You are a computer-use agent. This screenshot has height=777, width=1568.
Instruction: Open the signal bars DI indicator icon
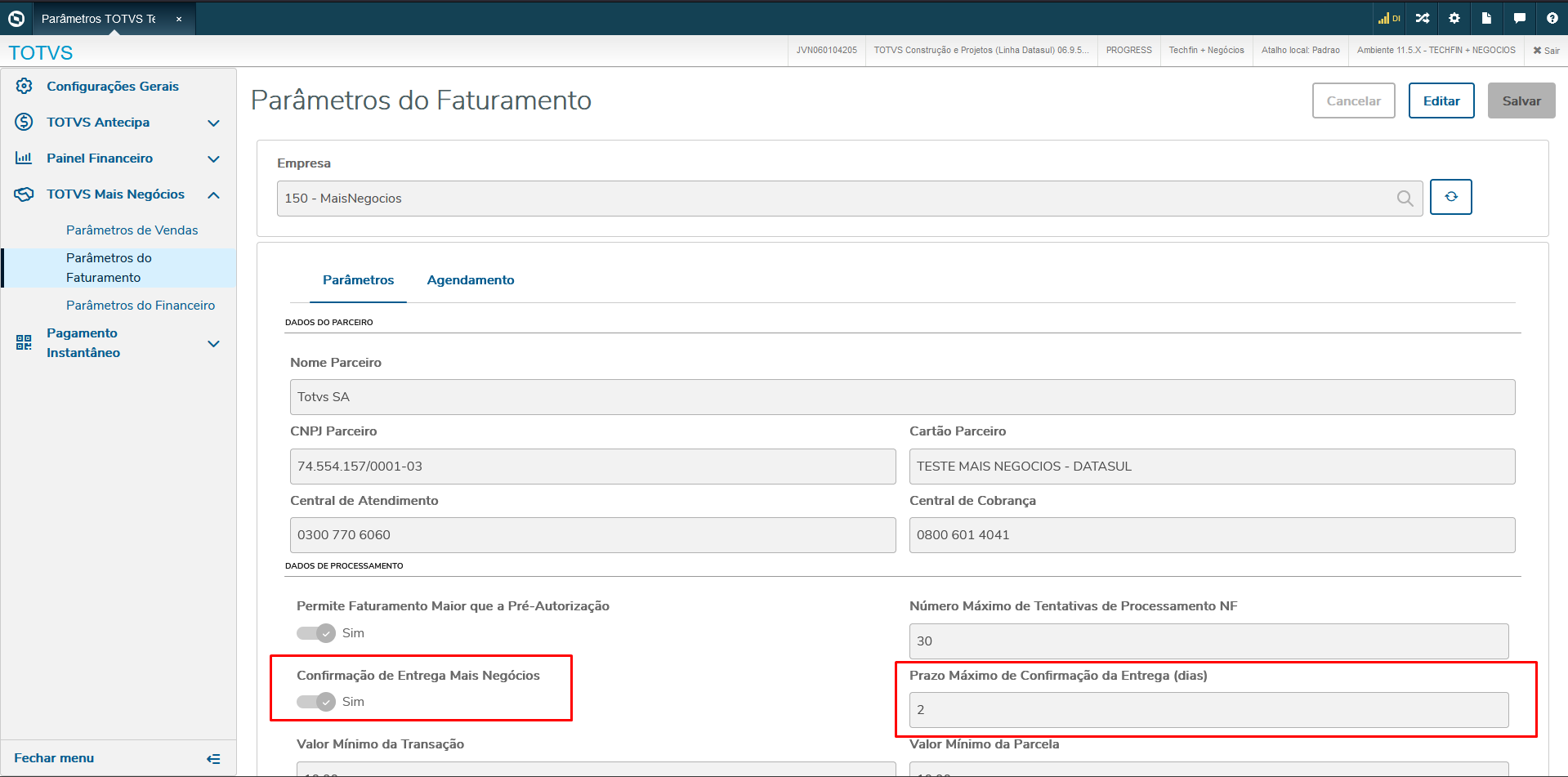1389,18
